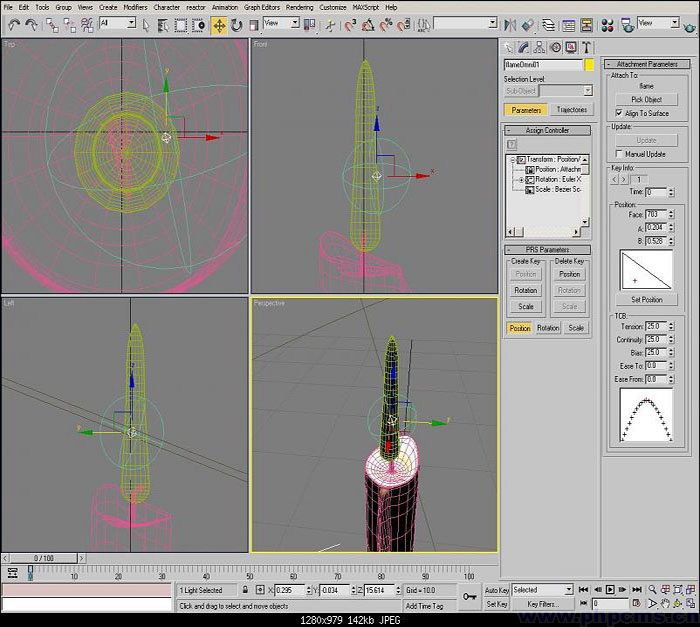Collapse the Attachment Parameters rollout
Viewport: 700px width, 627px height.
(x=647, y=64)
